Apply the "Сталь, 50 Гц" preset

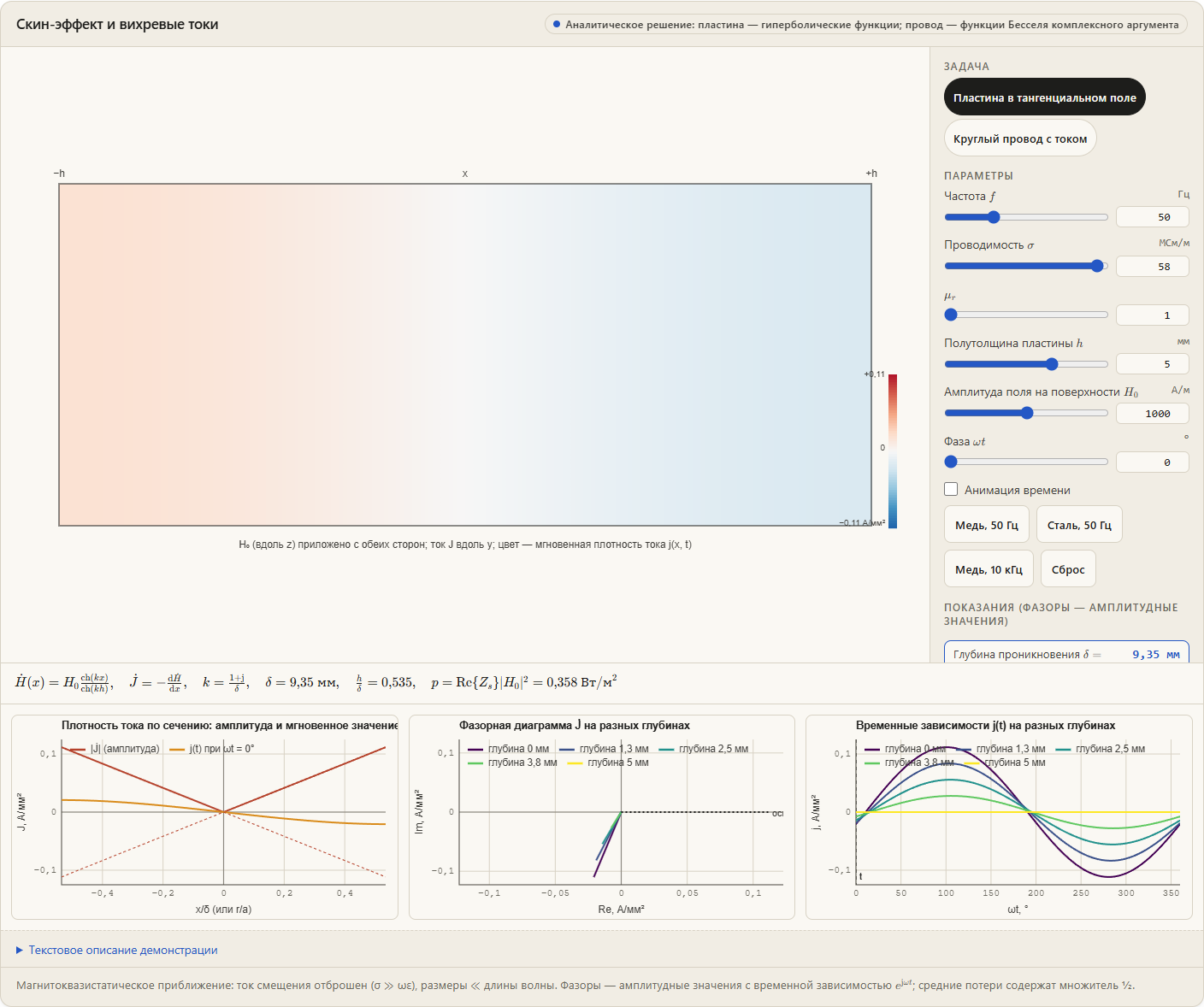[x=1079, y=525]
